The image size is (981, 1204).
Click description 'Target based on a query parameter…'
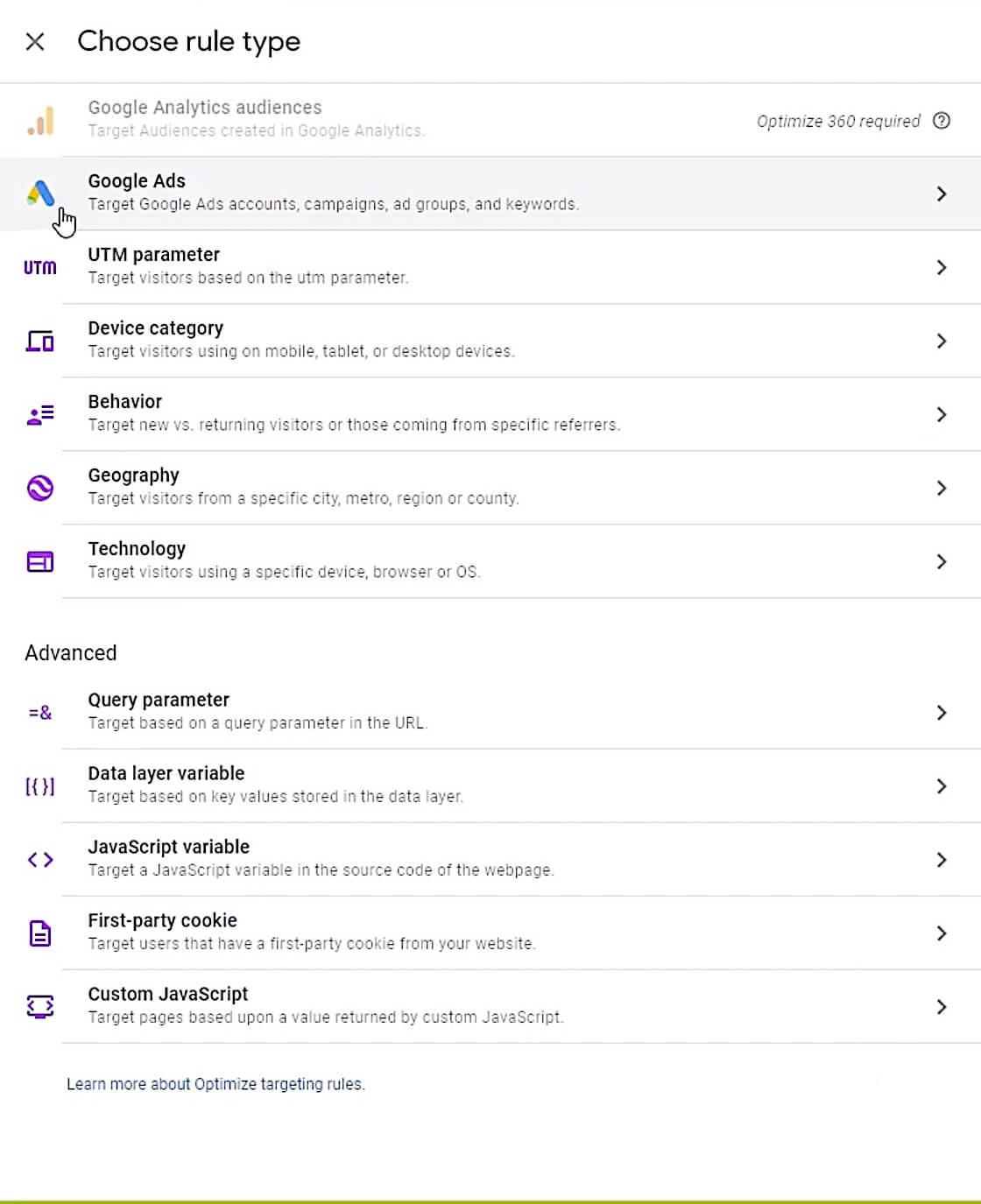point(258,723)
